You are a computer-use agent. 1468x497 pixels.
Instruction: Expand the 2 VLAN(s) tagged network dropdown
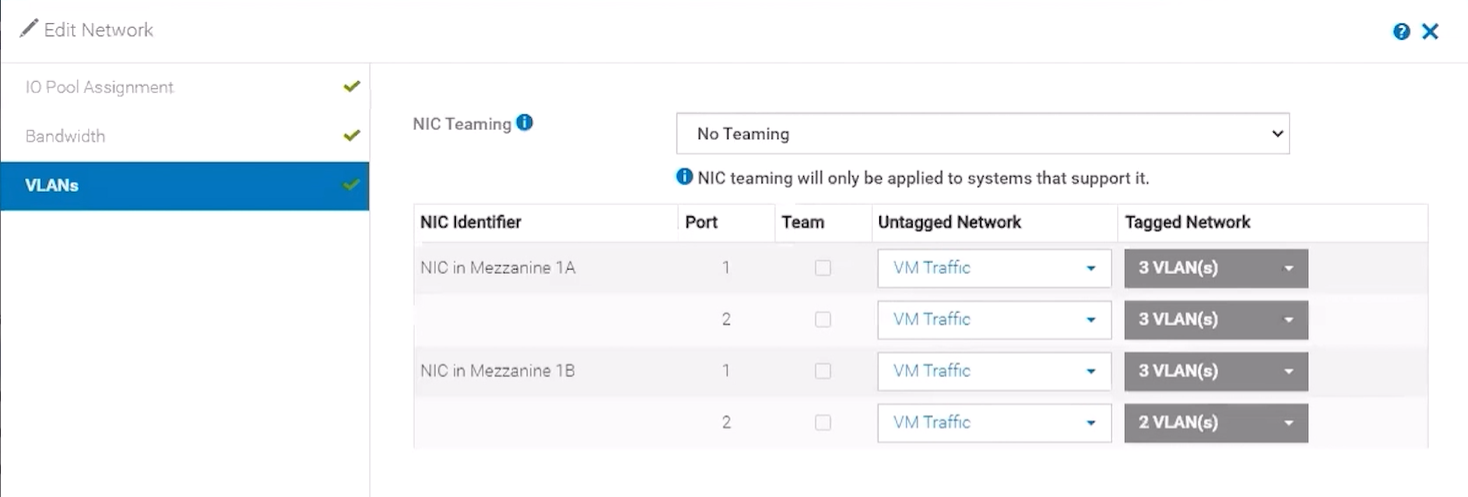pyautogui.click(x=1216, y=422)
